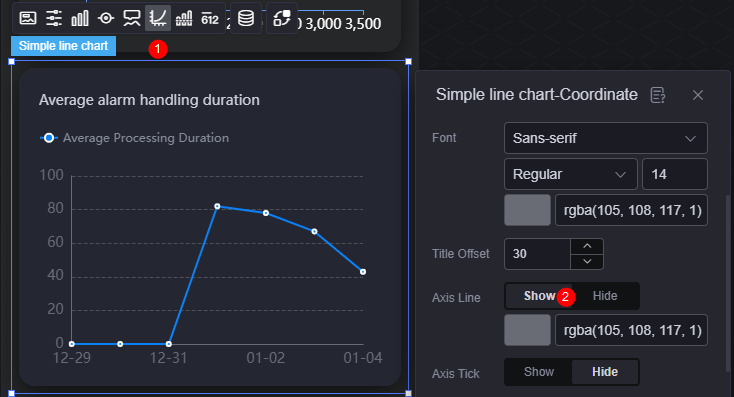This screenshot has width=734, height=397.
Task: Increase Title Offset with up arrow
Action: click(x=587, y=246)
